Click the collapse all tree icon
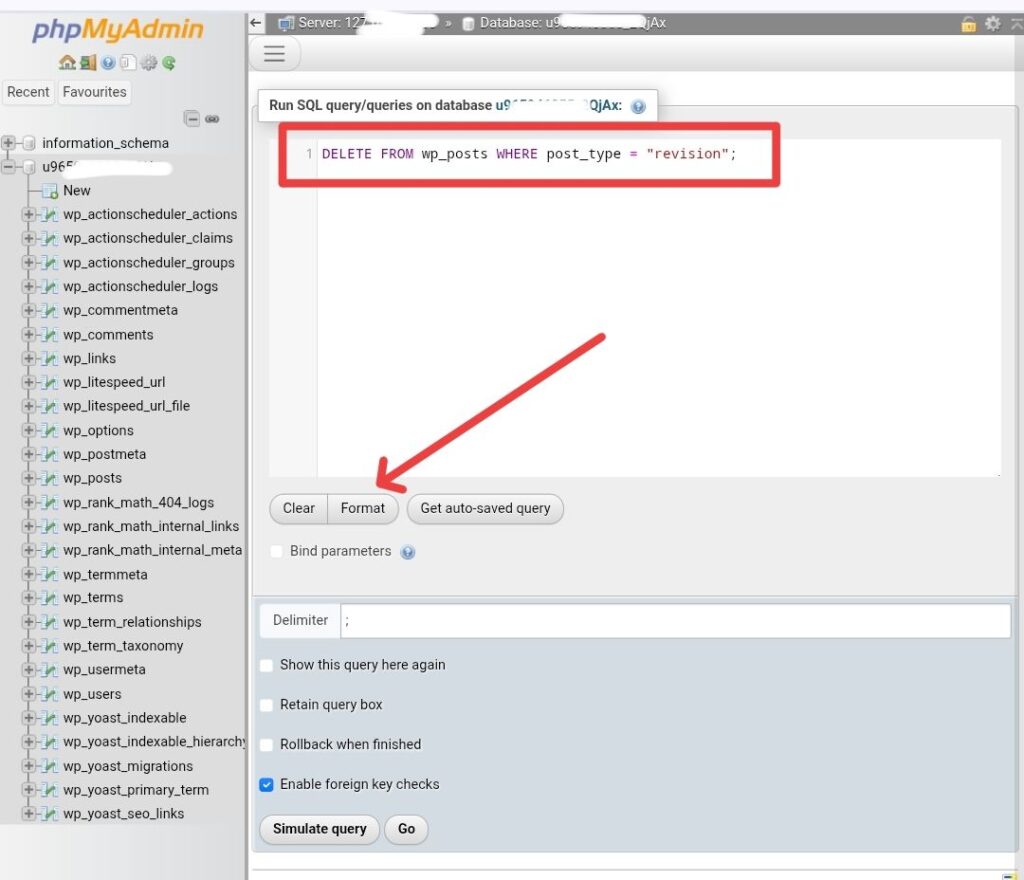 coord(192,118)
